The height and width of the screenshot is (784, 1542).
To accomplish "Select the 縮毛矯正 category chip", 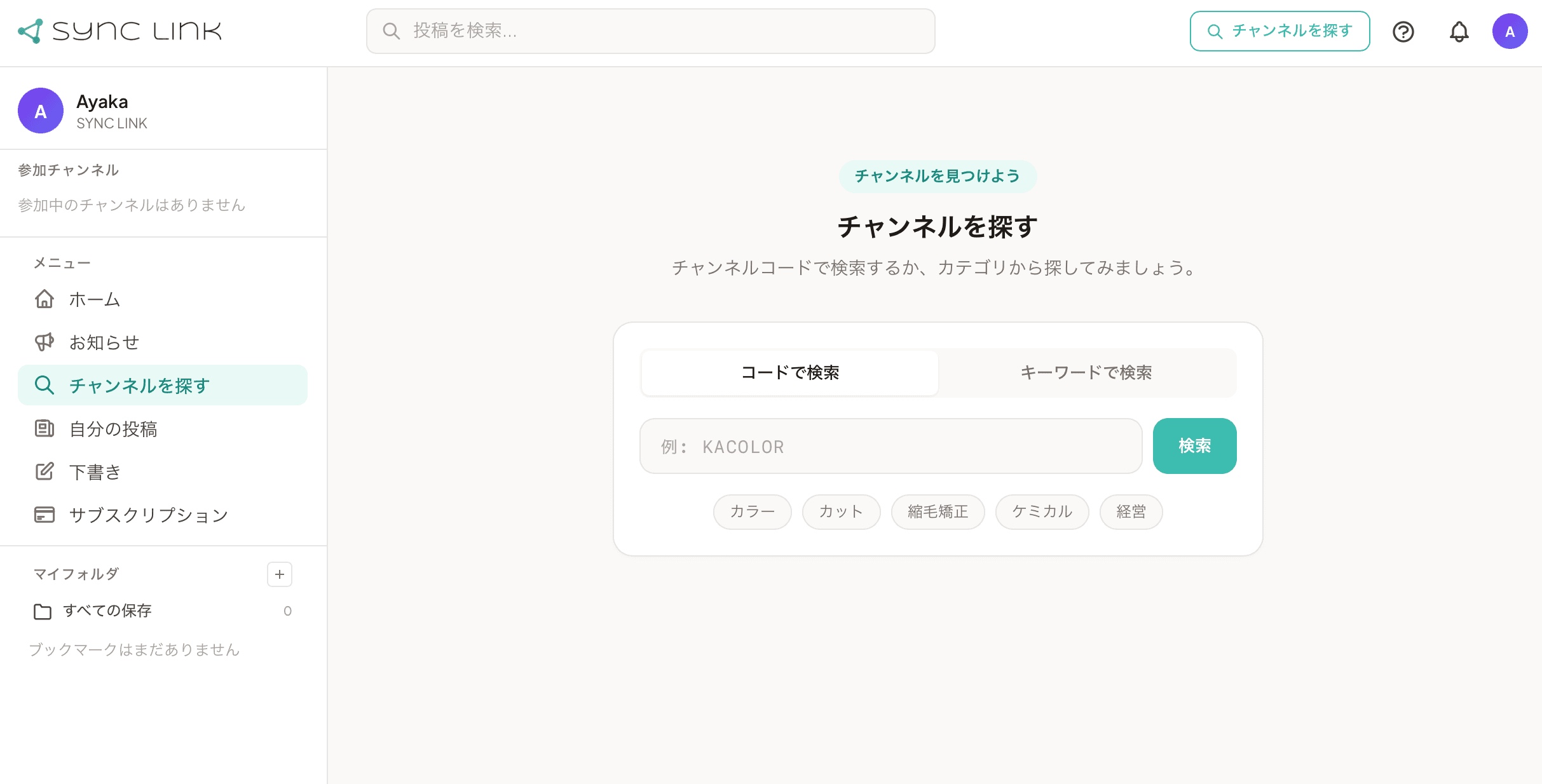I will (938, 511).
